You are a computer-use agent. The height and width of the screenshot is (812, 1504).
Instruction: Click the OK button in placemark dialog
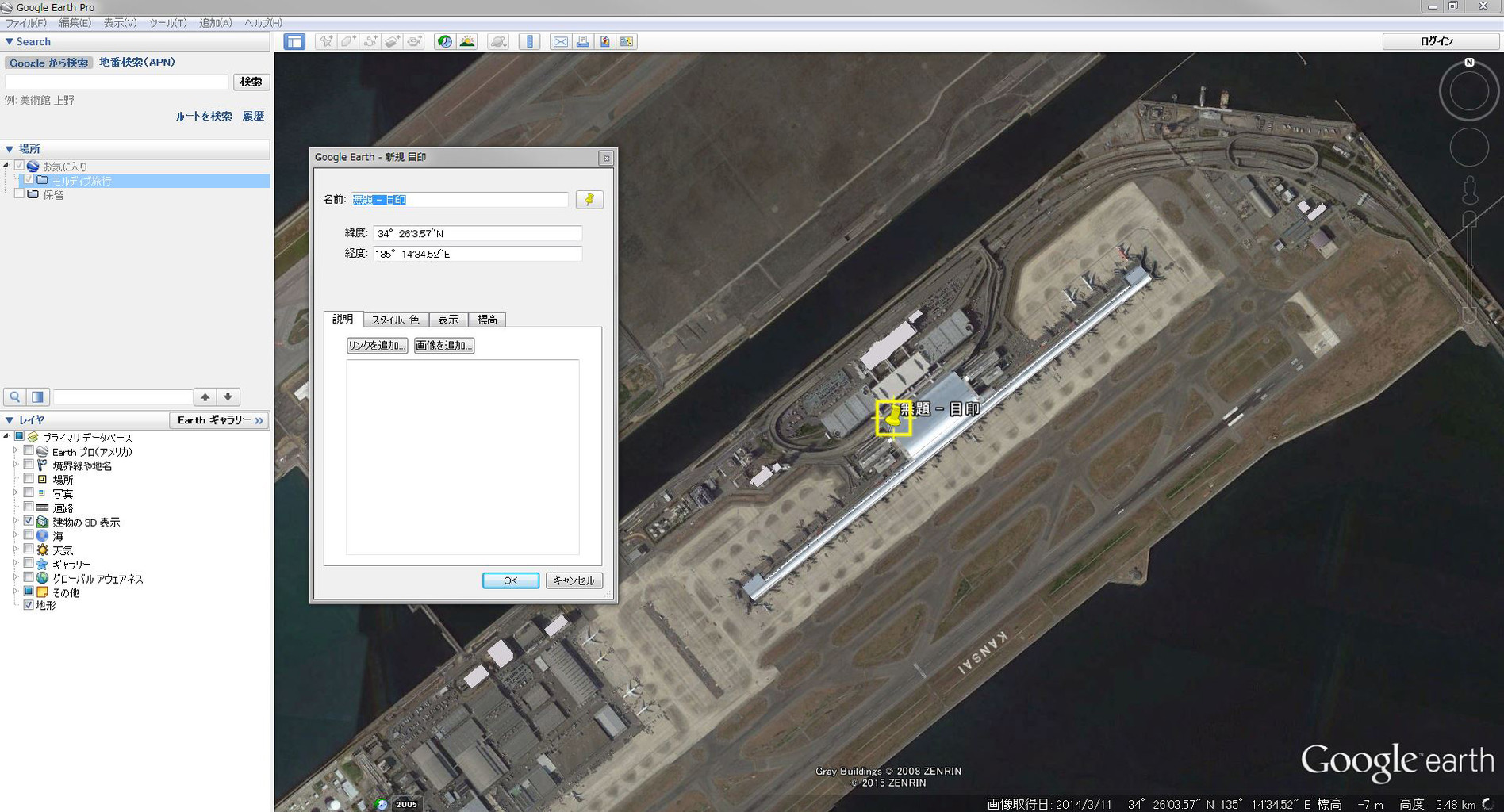(x=511, y=580)
